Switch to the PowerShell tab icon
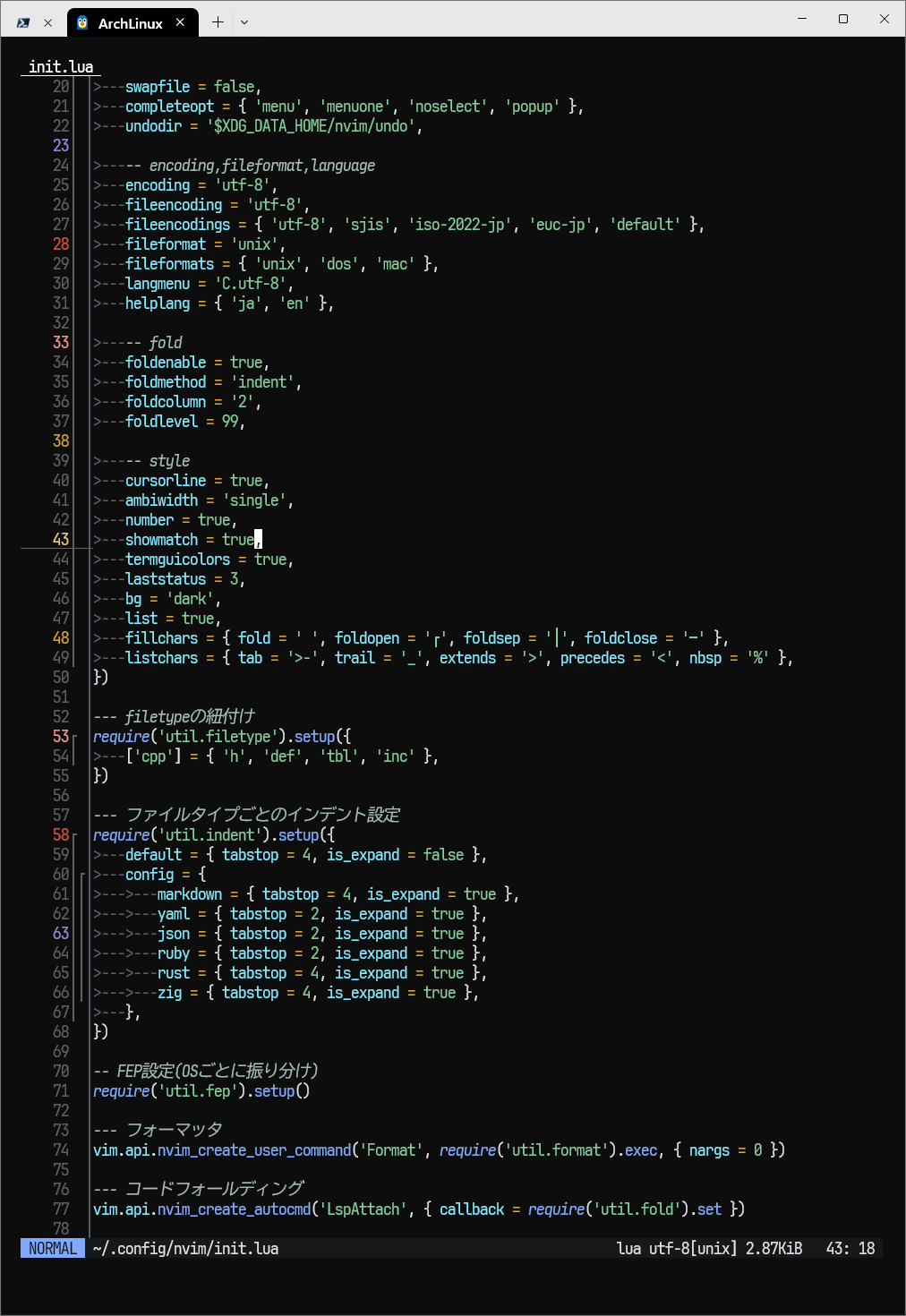The height and width of the screenshot is (1316, 906). 23,22
